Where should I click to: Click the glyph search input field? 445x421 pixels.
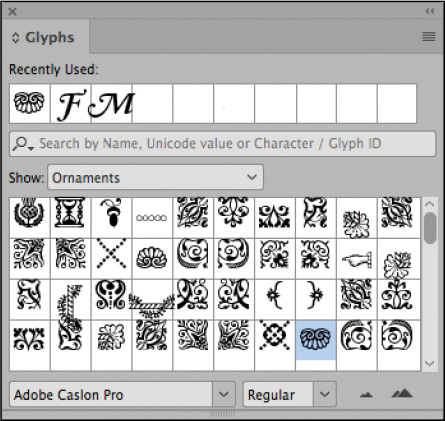coord(222,144)
